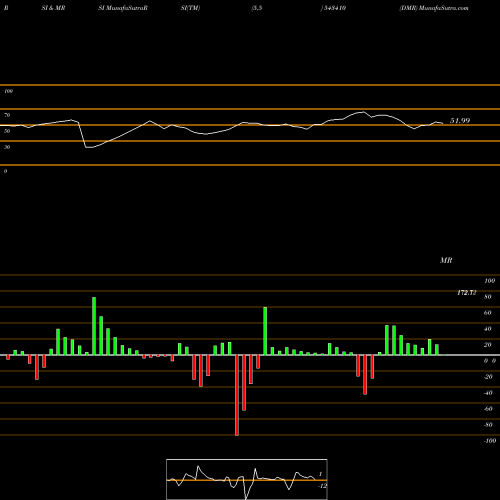Click the RSI value label 51.99
The width and height of the screenshot is (500, 500).
tap(460, 121)
